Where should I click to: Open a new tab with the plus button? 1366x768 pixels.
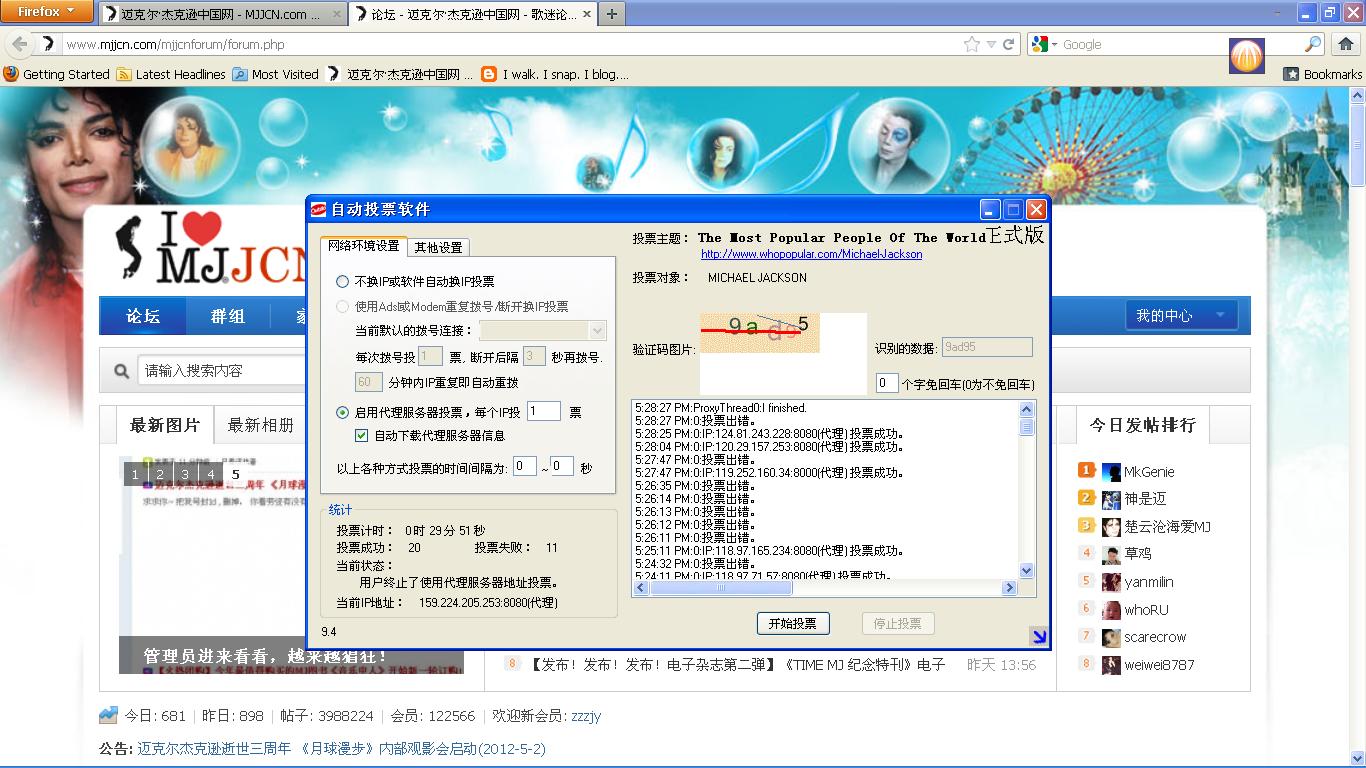click(611, 14)
